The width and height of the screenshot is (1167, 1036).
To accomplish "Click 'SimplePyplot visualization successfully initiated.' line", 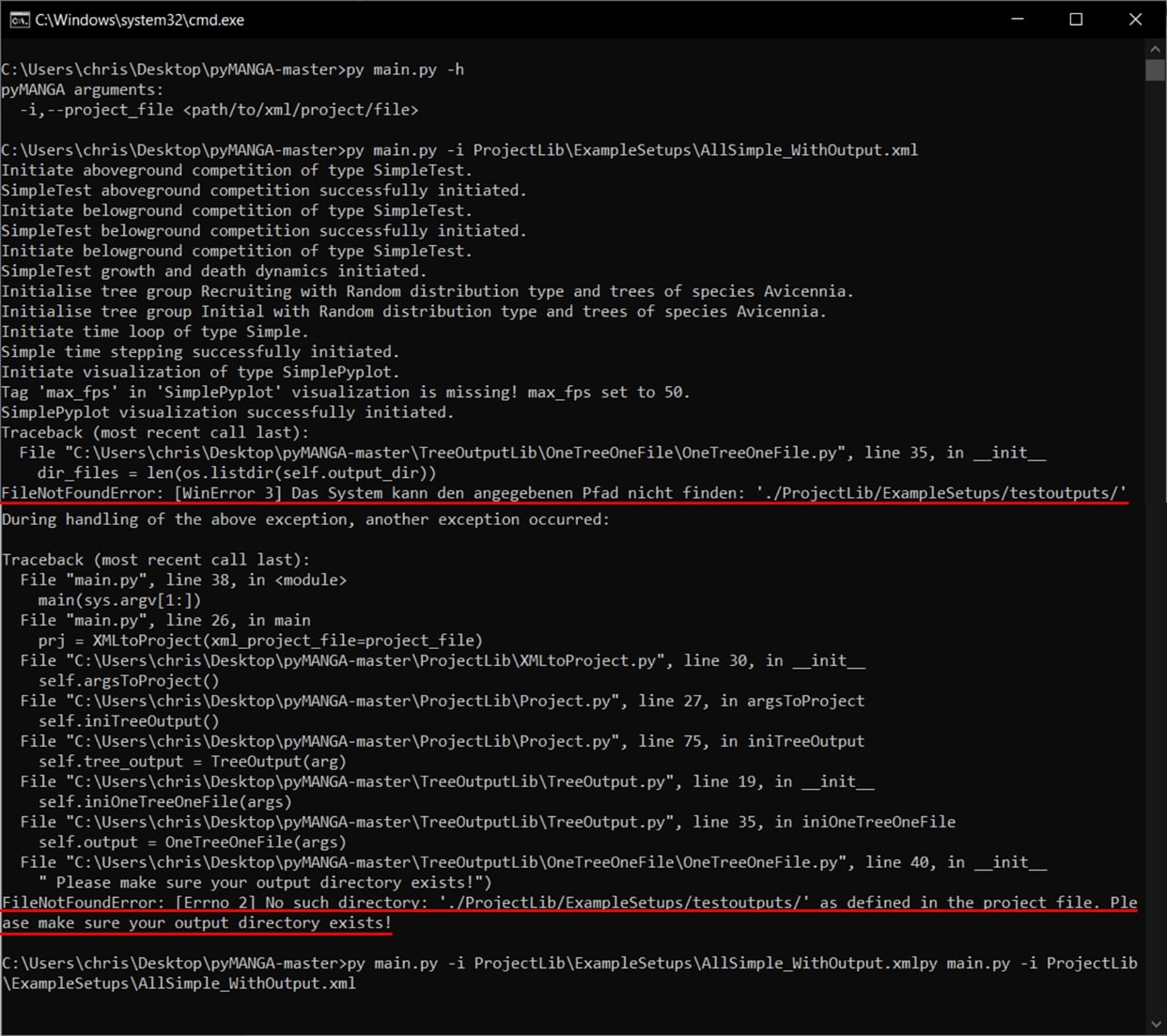I will click(x=227, y=412).
